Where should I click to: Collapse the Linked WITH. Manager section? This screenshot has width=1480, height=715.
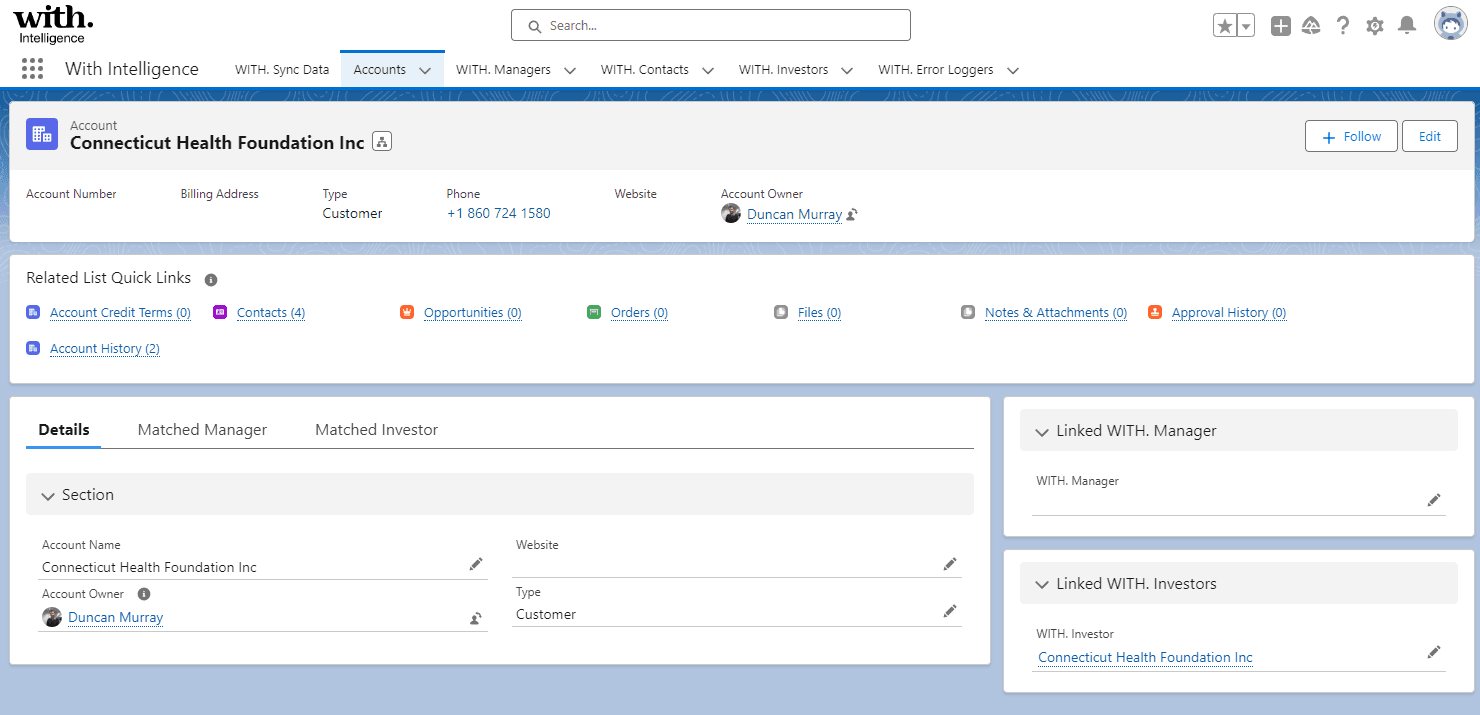pyautogui.click(x=1042, y=432)
